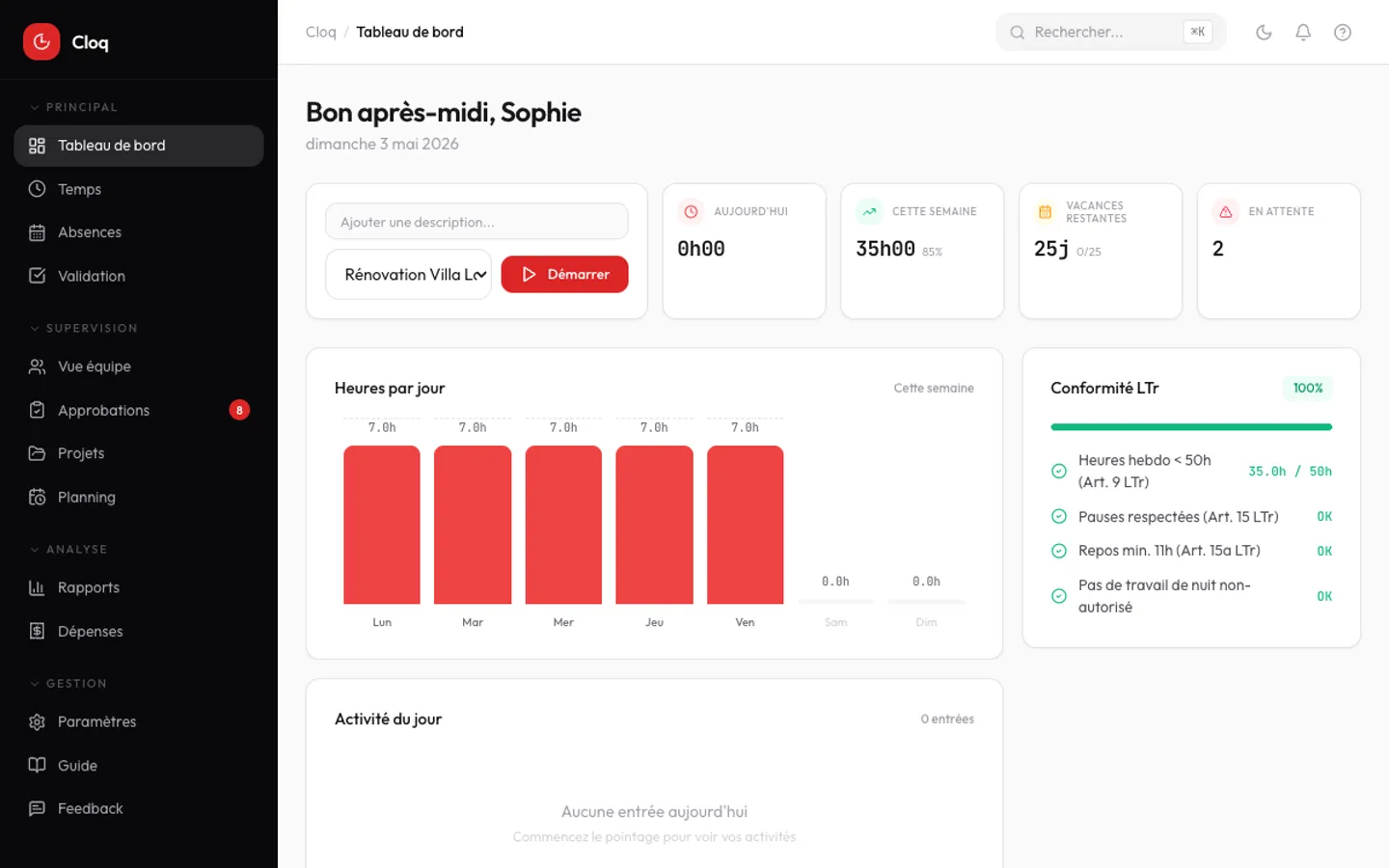Collapse the ANALYSE sidebar section
Image resolution: width=1389 pixels, height=868 pixels.
pyautogui.click(x=68, y=549)
